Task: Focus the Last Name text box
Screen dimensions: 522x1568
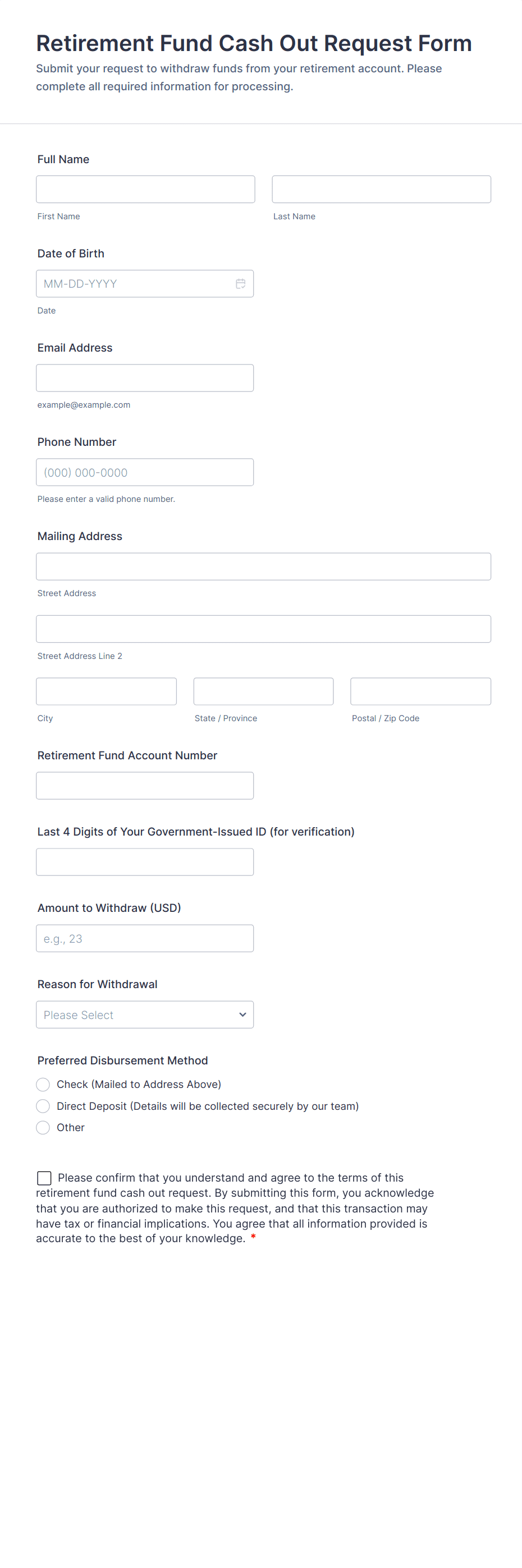Action: (381, 190)
